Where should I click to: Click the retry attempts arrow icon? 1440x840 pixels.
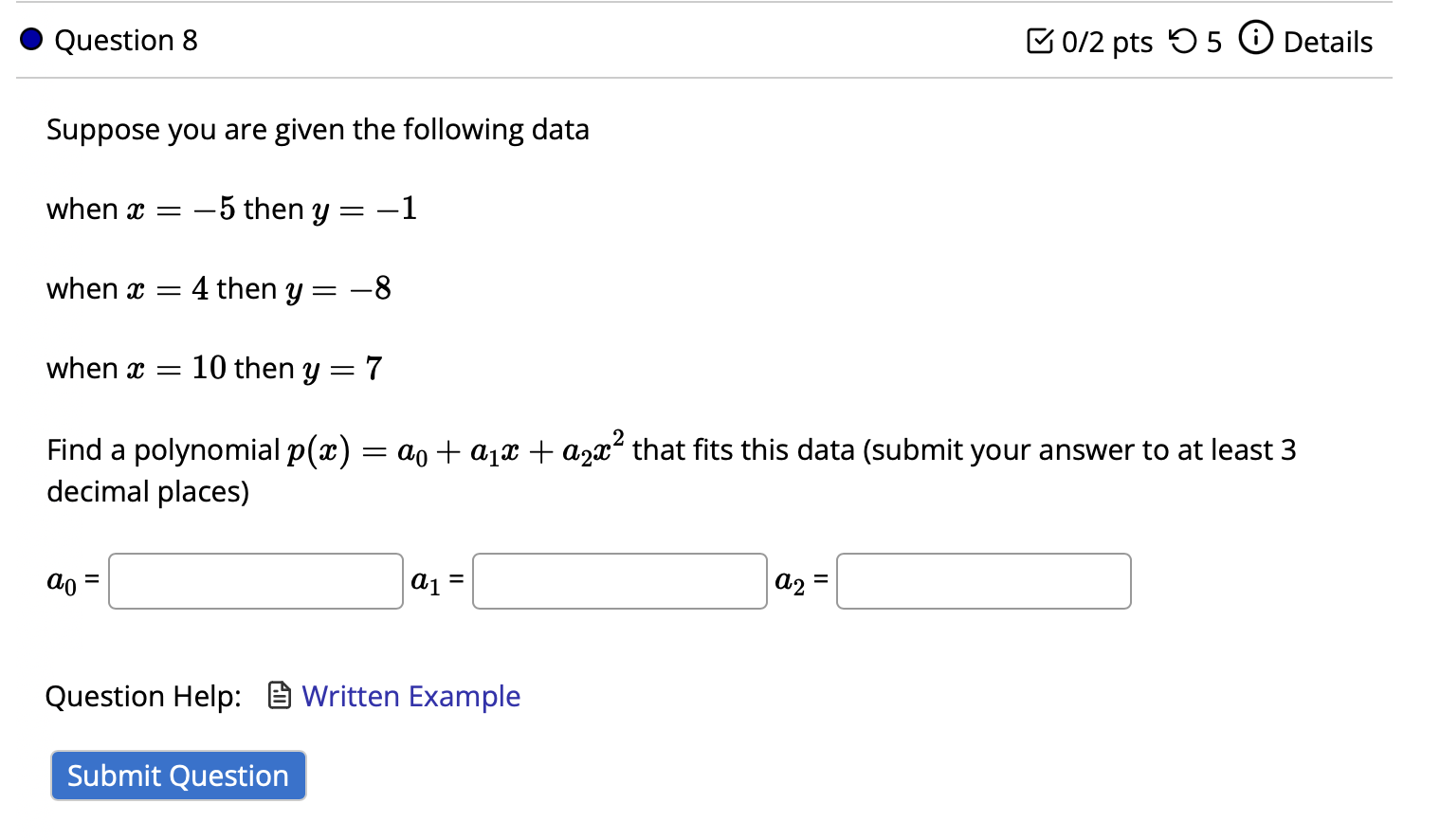pyautogui.click(x=1182, y=42)
